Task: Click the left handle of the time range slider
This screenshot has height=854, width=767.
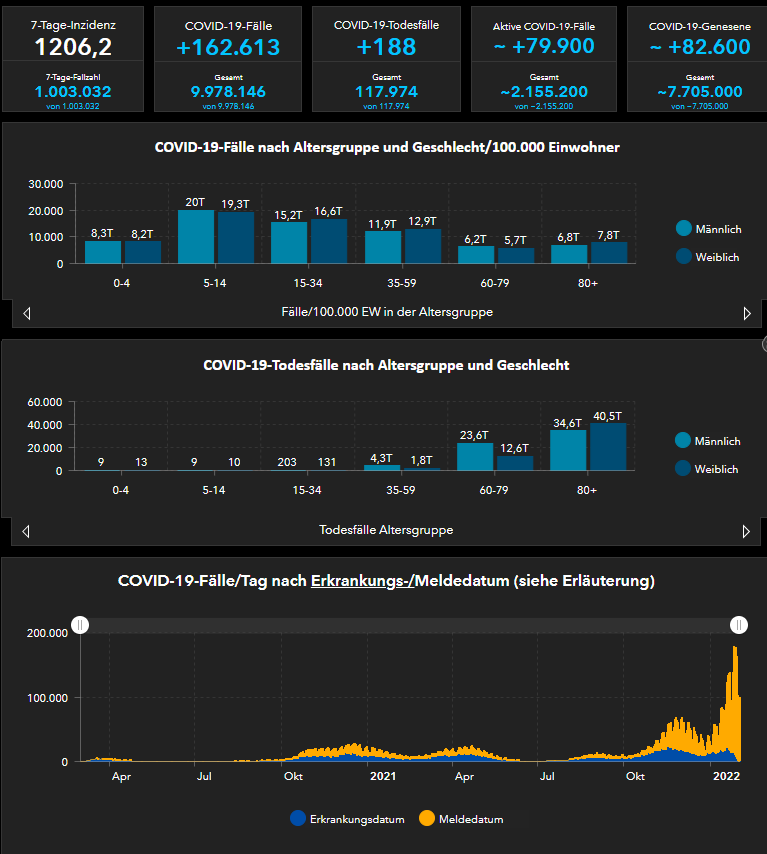Action: (81, 625)
